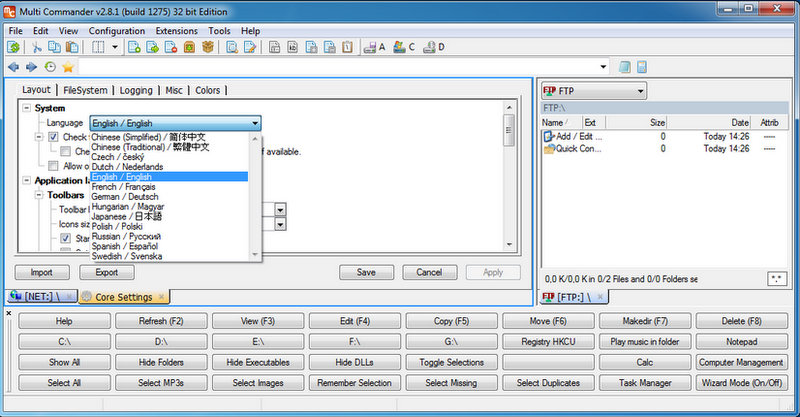Open the Tools menu
800x417 pixels.
(x=219, y=31)
